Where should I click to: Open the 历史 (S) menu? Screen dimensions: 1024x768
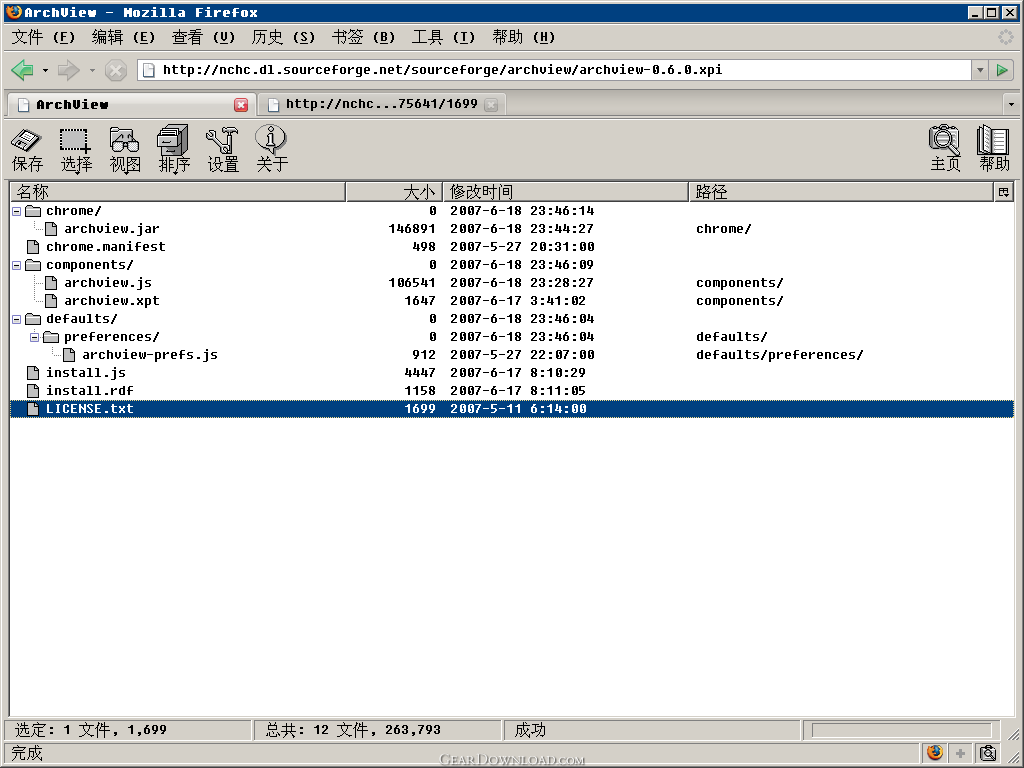click(x=283, y=37)
